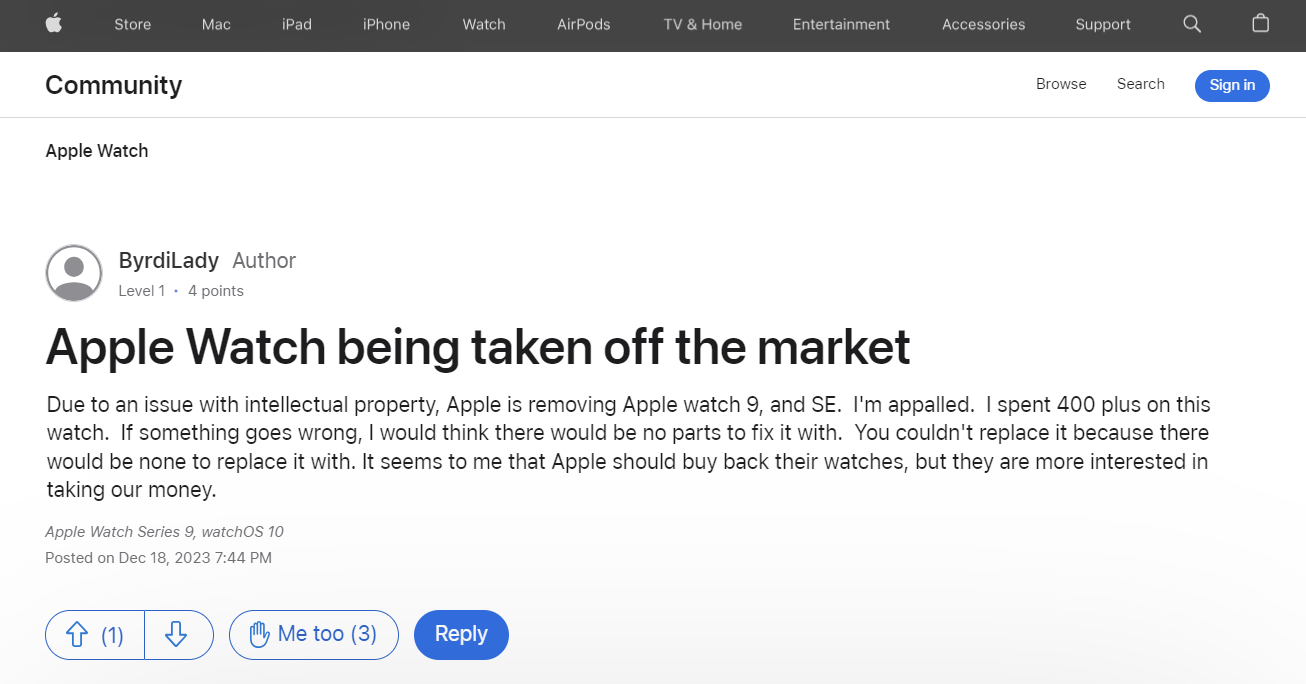The height and width of the screenshot is (684, 1306).
Task: Open TV & Home menu
Action: click(x=703, y=24)
